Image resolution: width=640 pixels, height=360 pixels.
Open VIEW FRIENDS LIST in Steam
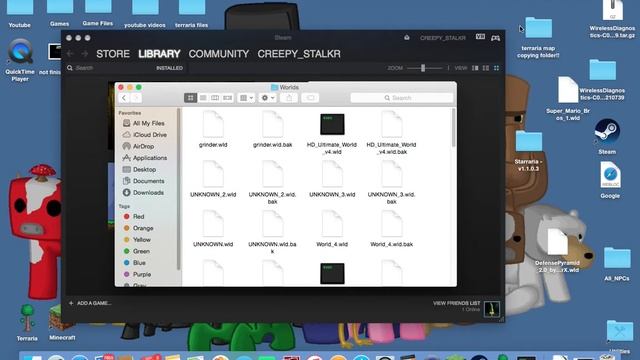point(456,303)
